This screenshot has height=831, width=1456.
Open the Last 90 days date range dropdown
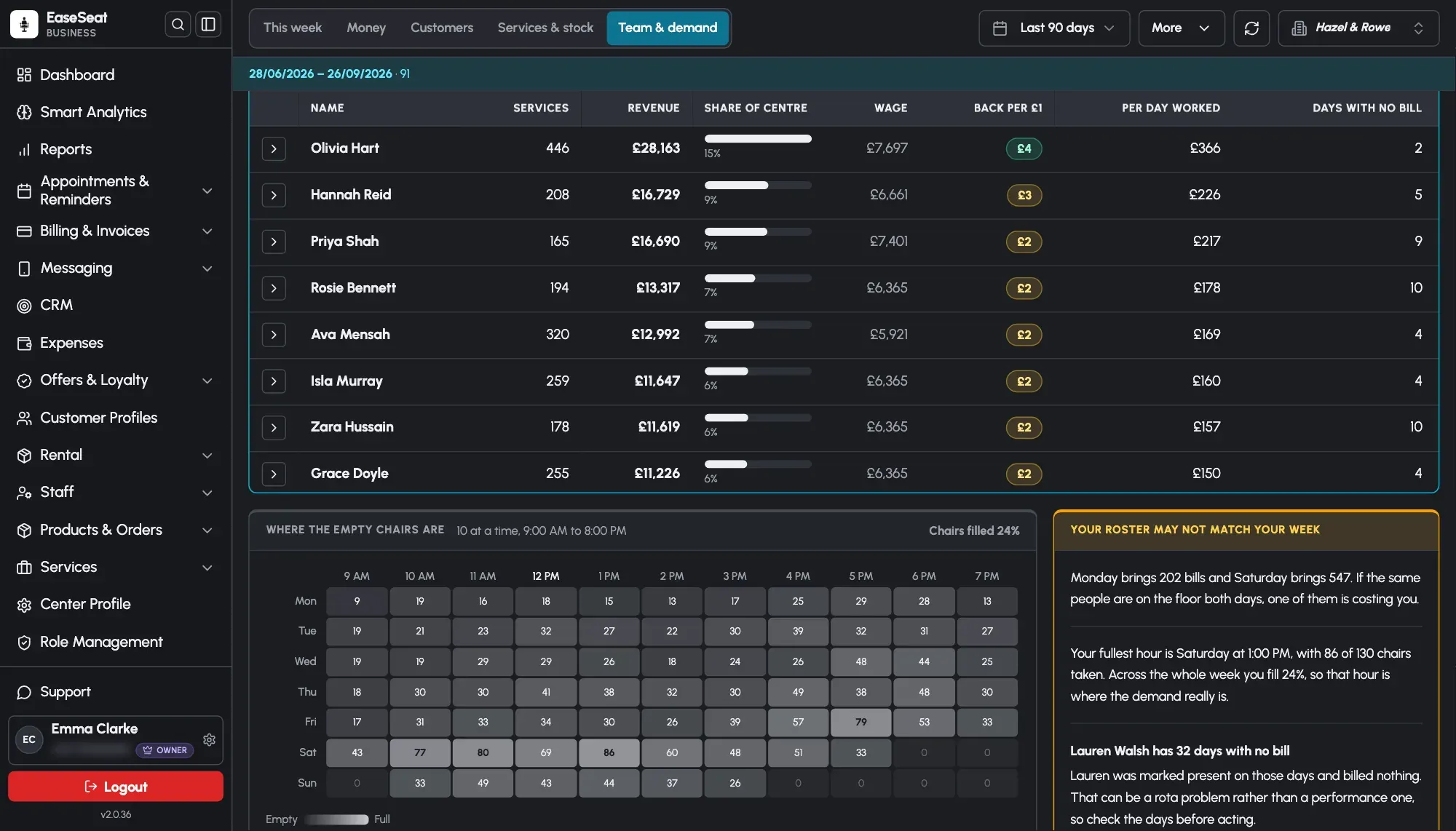1053,28
